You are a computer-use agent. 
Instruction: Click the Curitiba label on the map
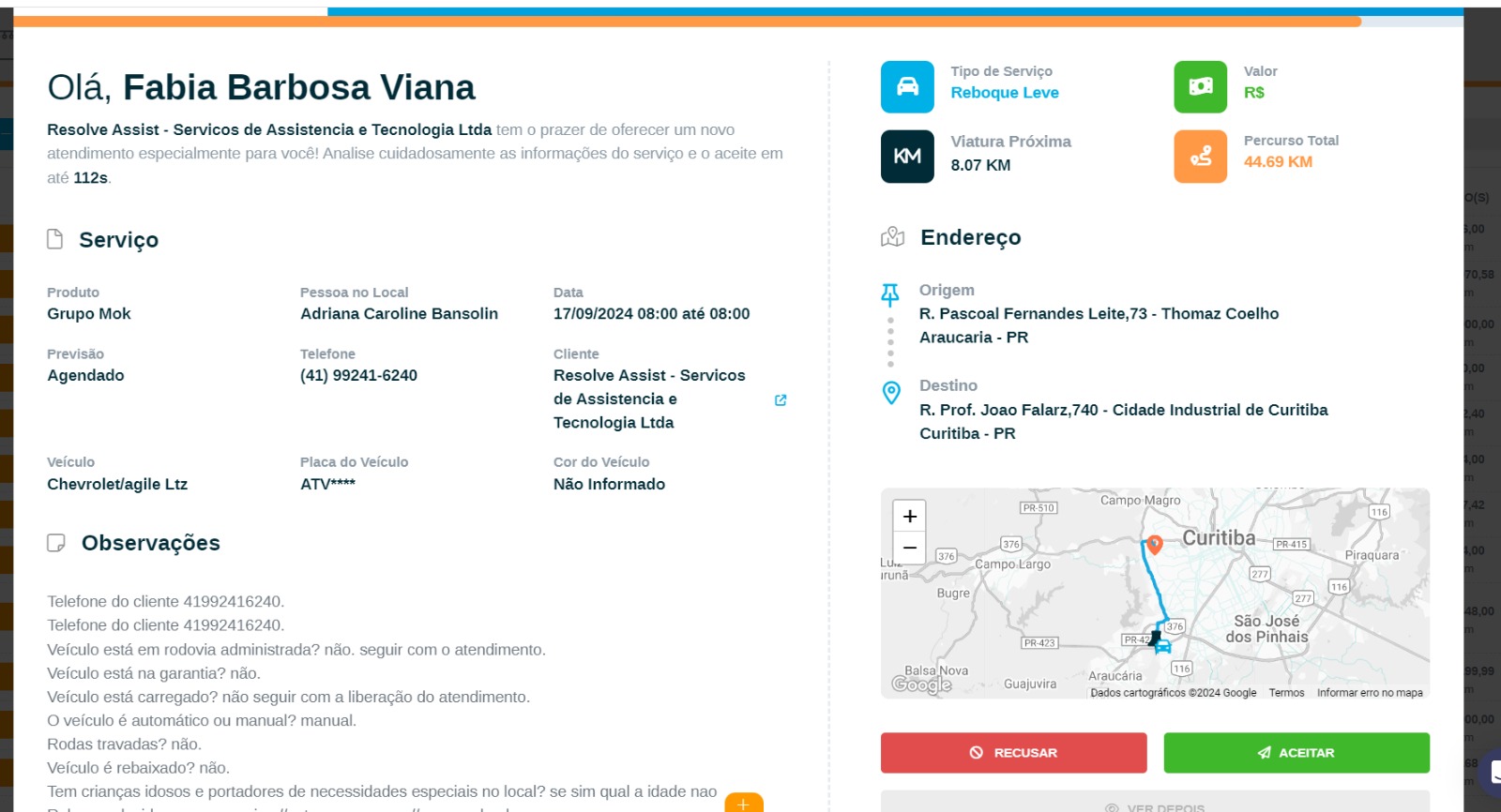click(1219, 538)
